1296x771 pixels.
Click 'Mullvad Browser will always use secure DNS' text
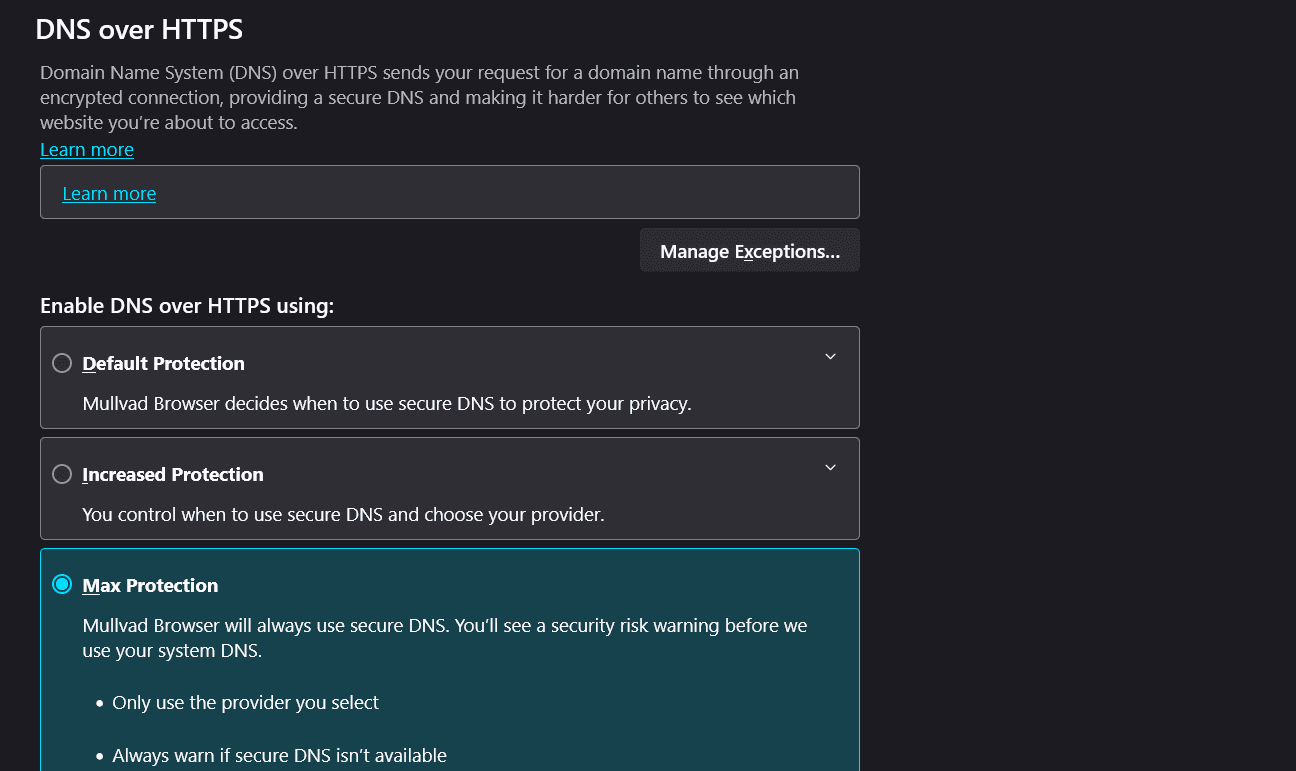tap(444, 626)
